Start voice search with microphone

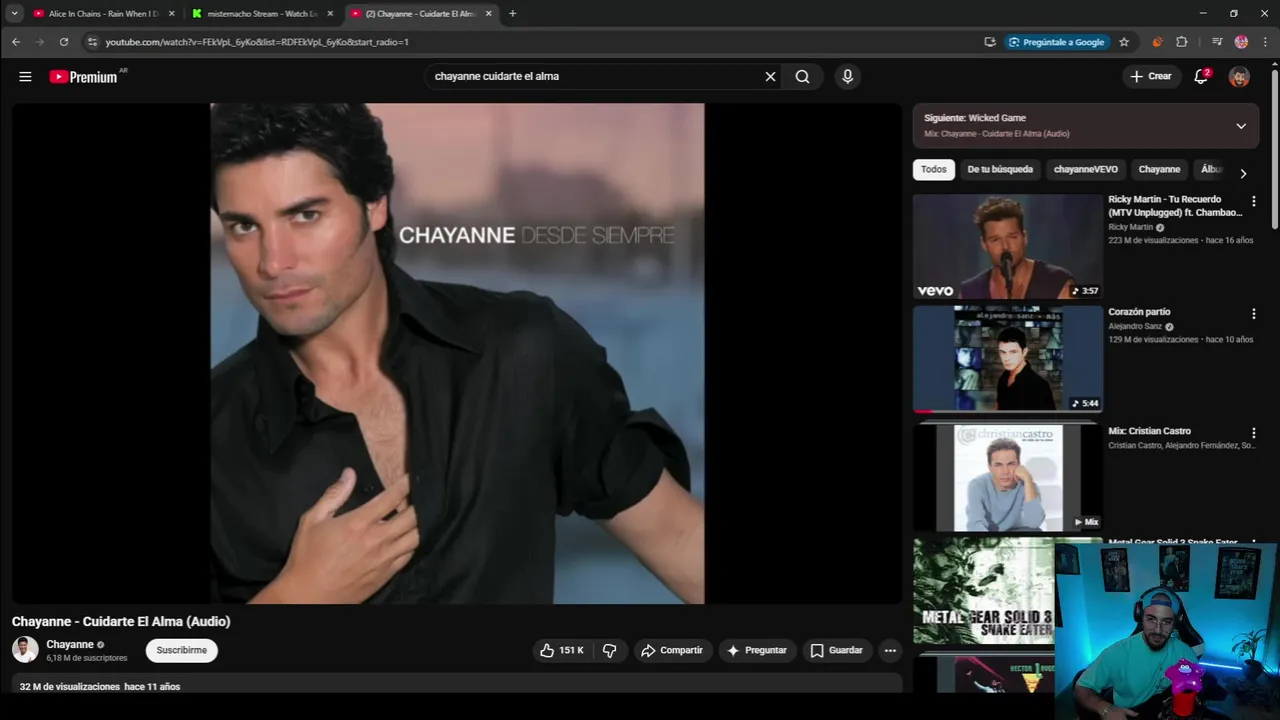[847, 76]
